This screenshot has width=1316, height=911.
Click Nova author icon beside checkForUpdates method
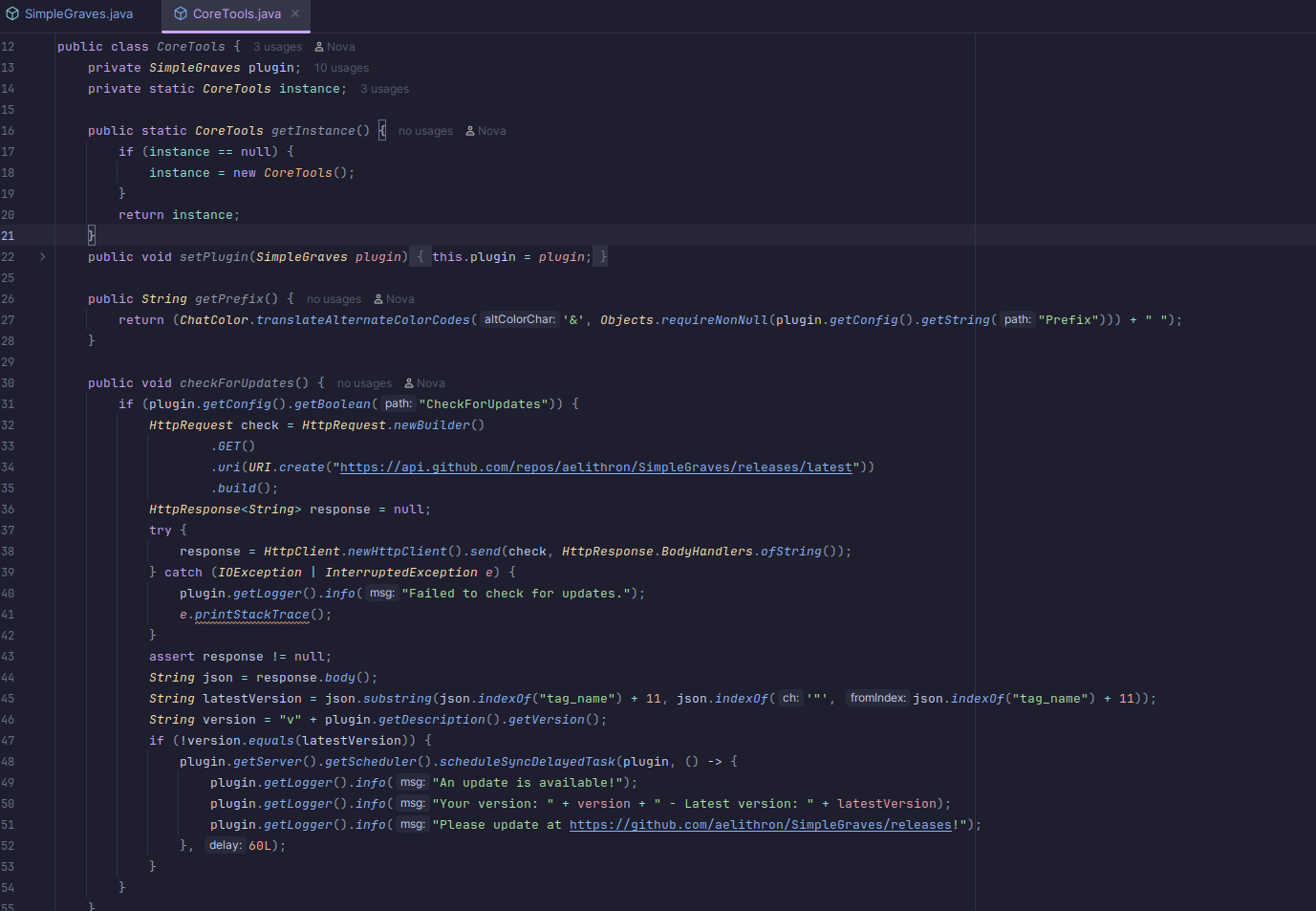pos(409,383)
